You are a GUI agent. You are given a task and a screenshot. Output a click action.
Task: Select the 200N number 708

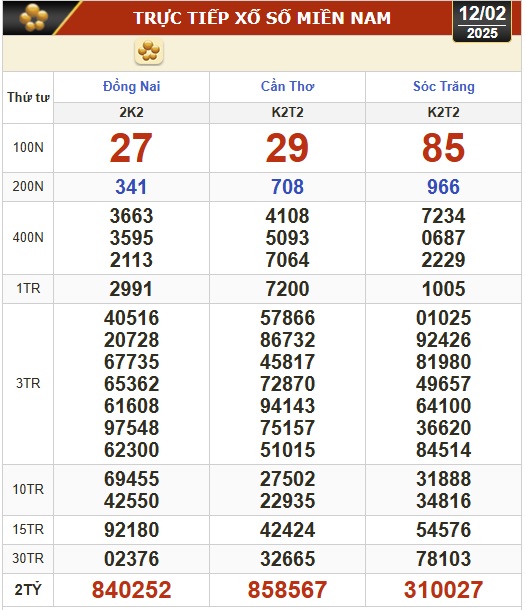[287, 187]
